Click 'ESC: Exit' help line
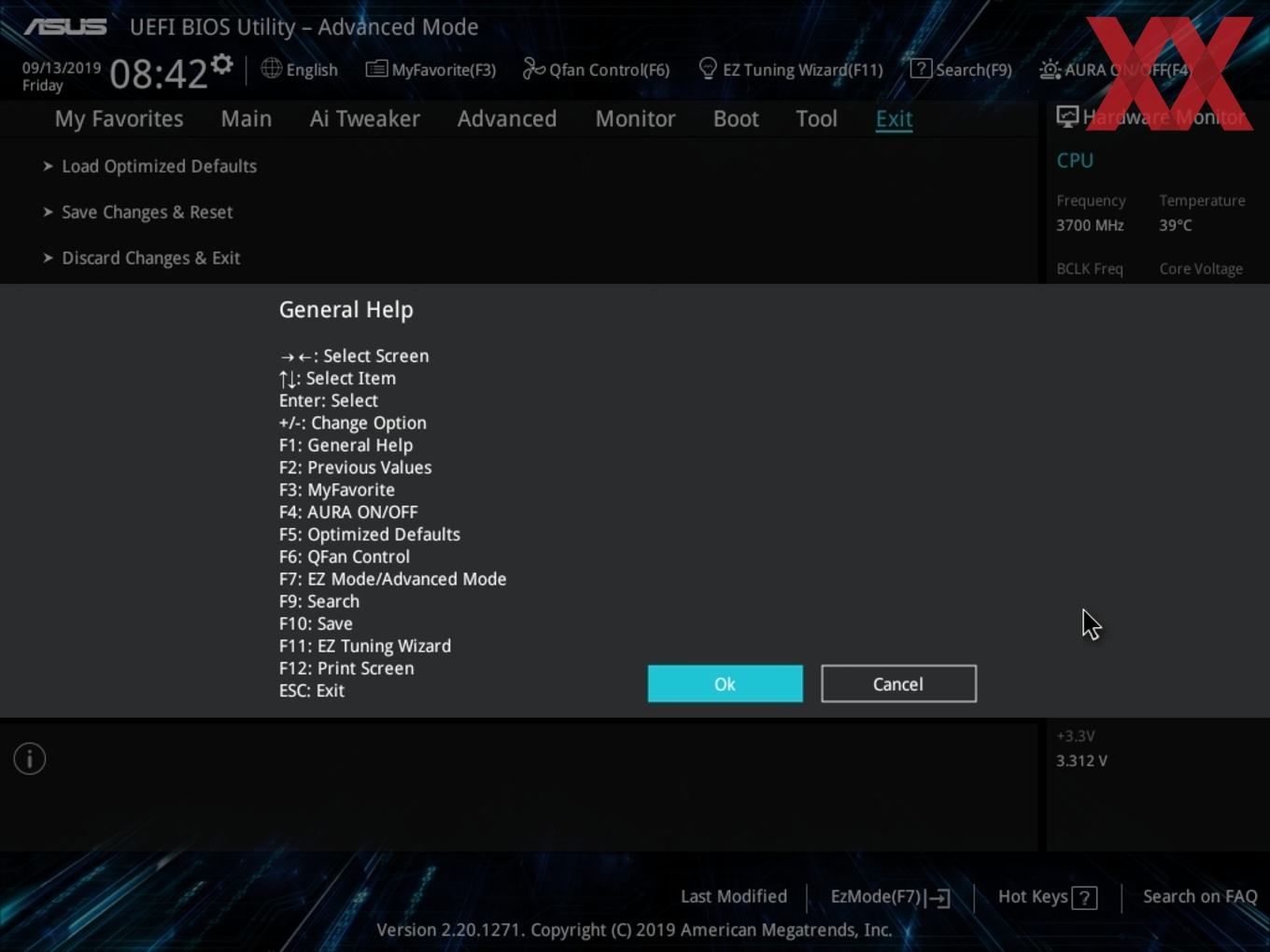Screen dimensions: 1270x952 click(x=312, y=691)
